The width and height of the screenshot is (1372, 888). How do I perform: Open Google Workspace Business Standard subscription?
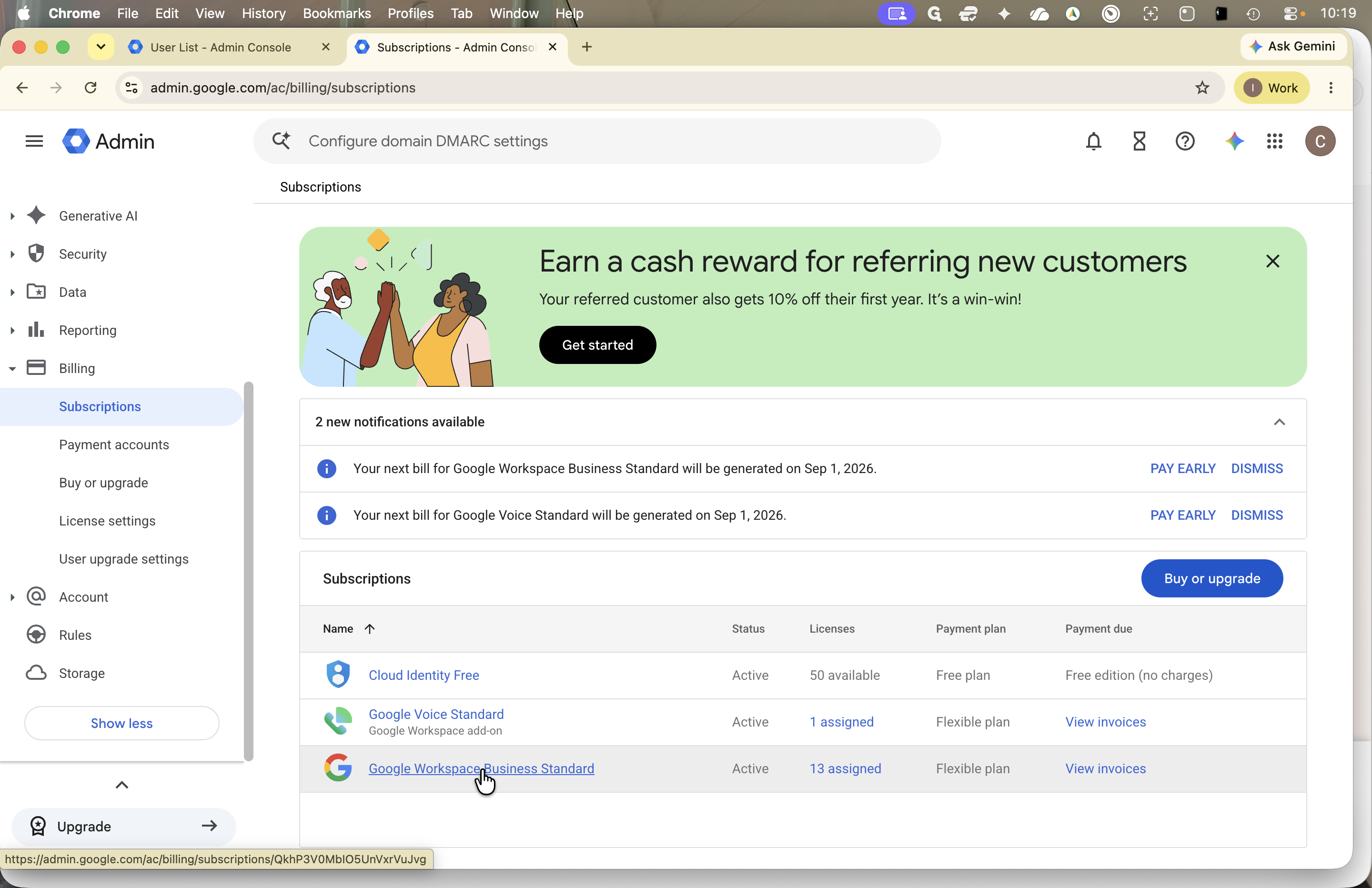coord(481,768)
